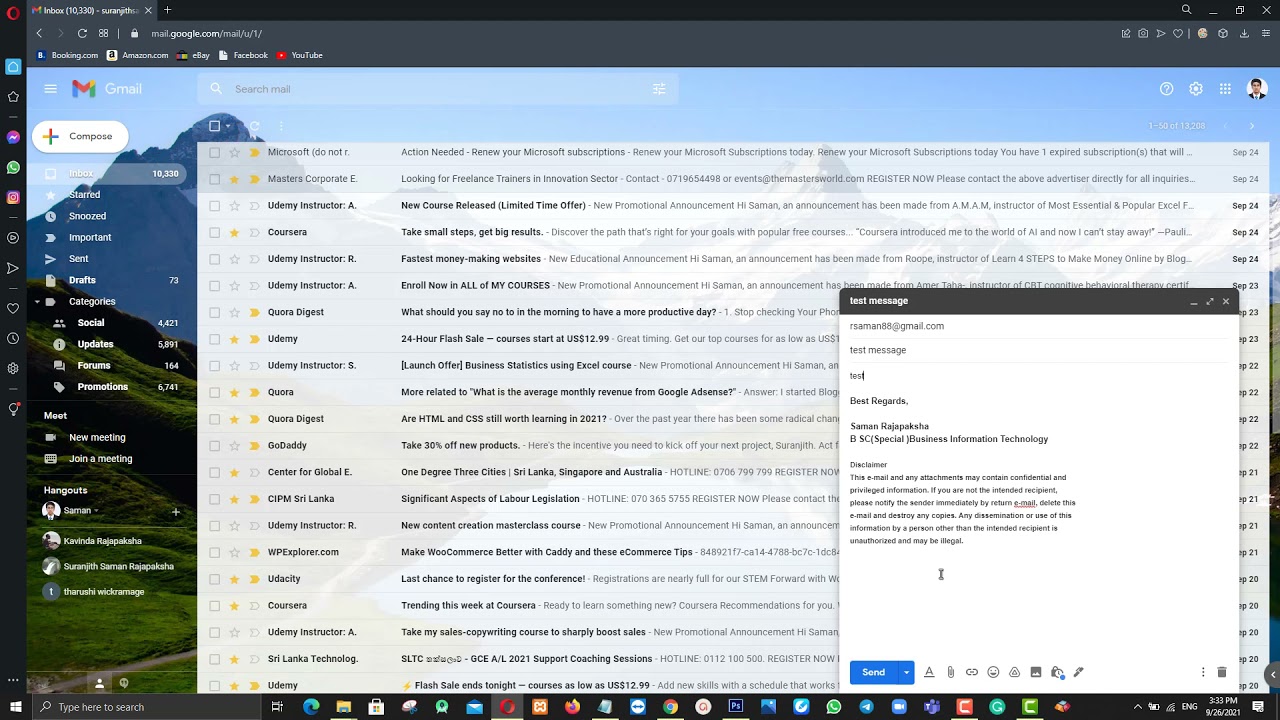Tick checkbox for Coursera 'Take small steps' email
The width and height of the screenshot is (1280, 720).
(x=214, y=232)
